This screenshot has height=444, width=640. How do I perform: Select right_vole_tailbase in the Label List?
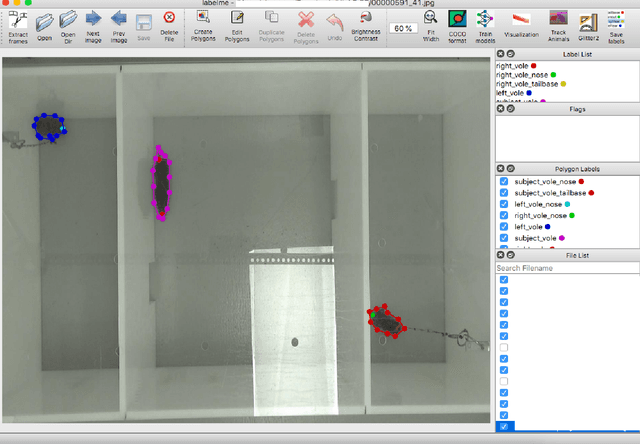tap(529, 84)
